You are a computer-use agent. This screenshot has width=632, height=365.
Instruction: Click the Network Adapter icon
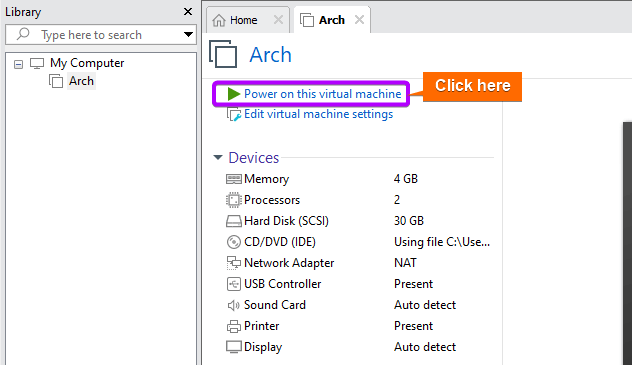coord(234,263)
